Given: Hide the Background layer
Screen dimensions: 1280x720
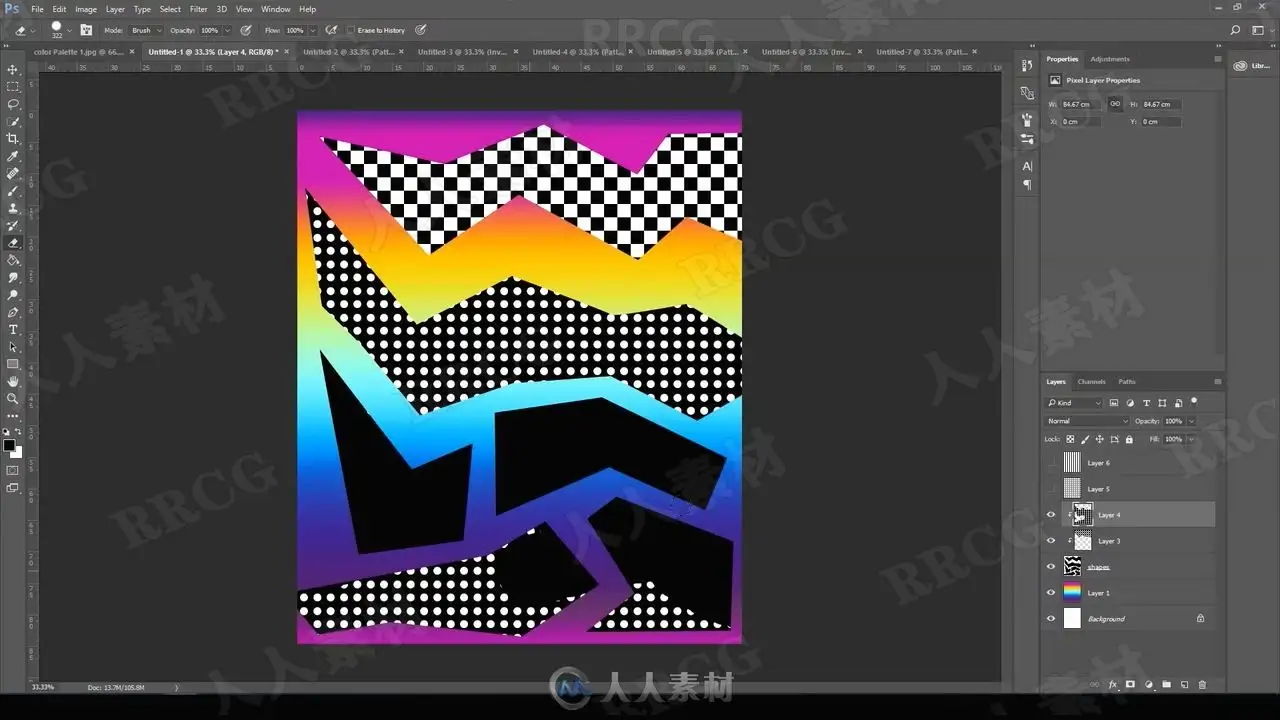Looking at the screenshot, I should 1050,619.
